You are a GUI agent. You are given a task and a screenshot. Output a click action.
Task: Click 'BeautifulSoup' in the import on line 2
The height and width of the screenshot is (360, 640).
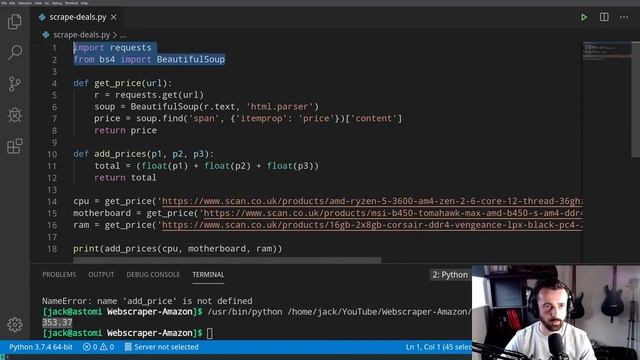[191, 60]
